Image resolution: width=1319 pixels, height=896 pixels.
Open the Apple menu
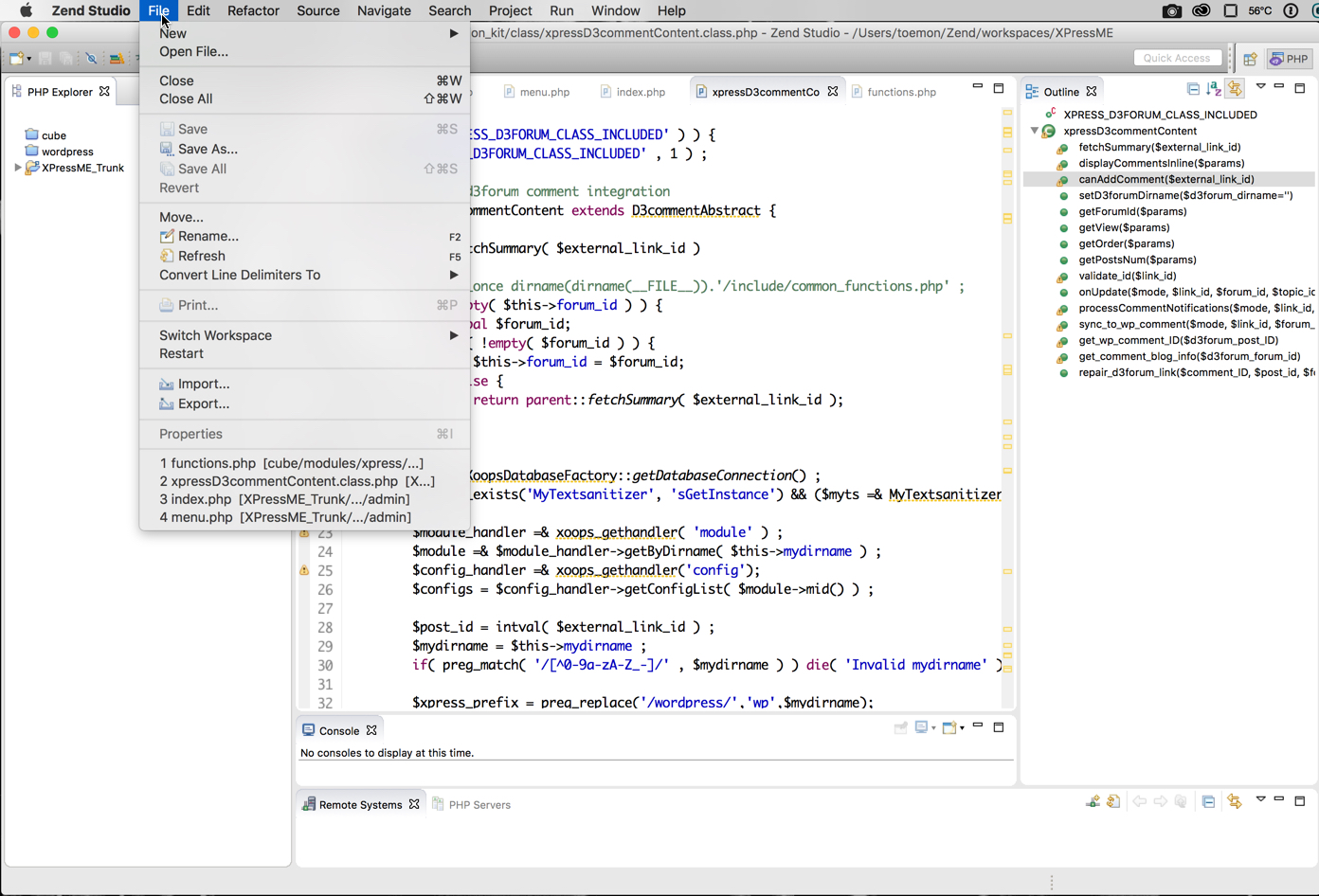(26, 10)
